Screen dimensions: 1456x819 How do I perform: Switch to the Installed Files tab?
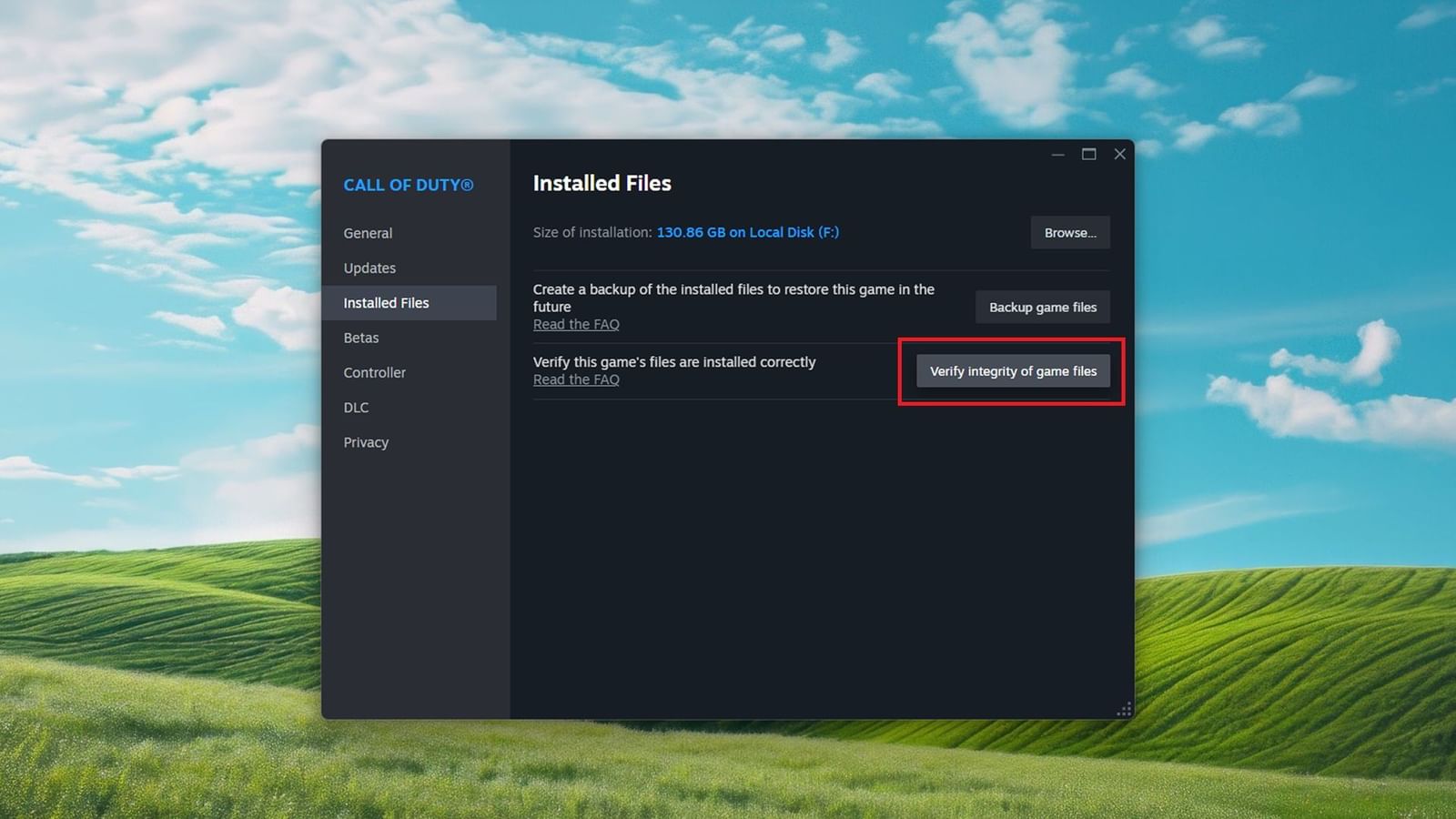(387, 302)
